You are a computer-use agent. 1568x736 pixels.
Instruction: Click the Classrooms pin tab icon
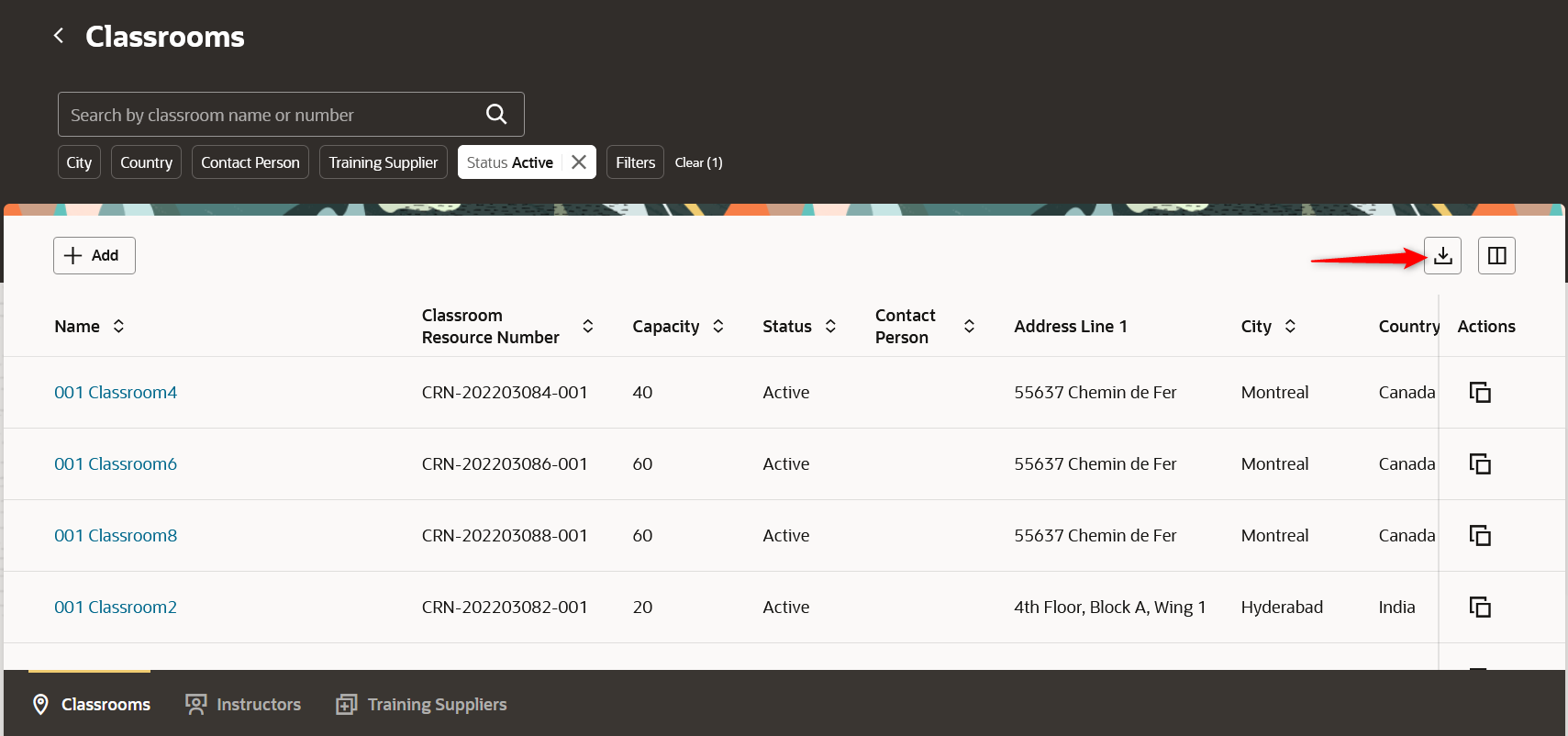coord(40,704)
